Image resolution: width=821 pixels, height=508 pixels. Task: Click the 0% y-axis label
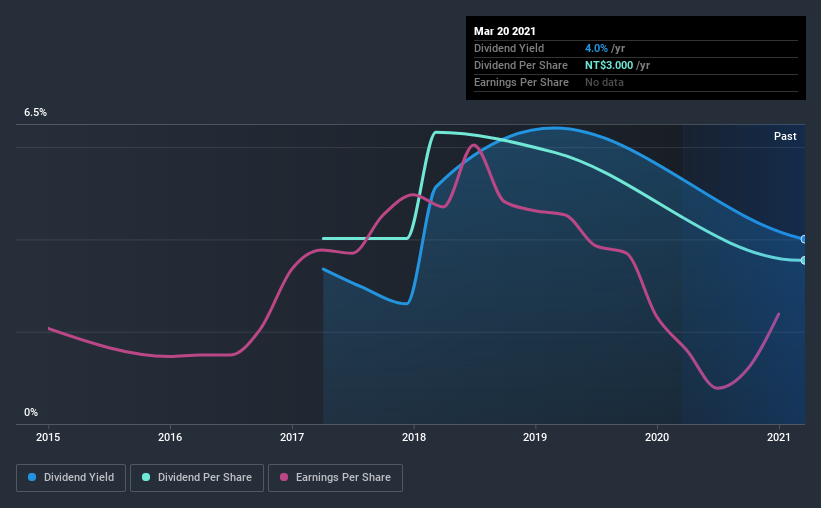click(31, 413)
